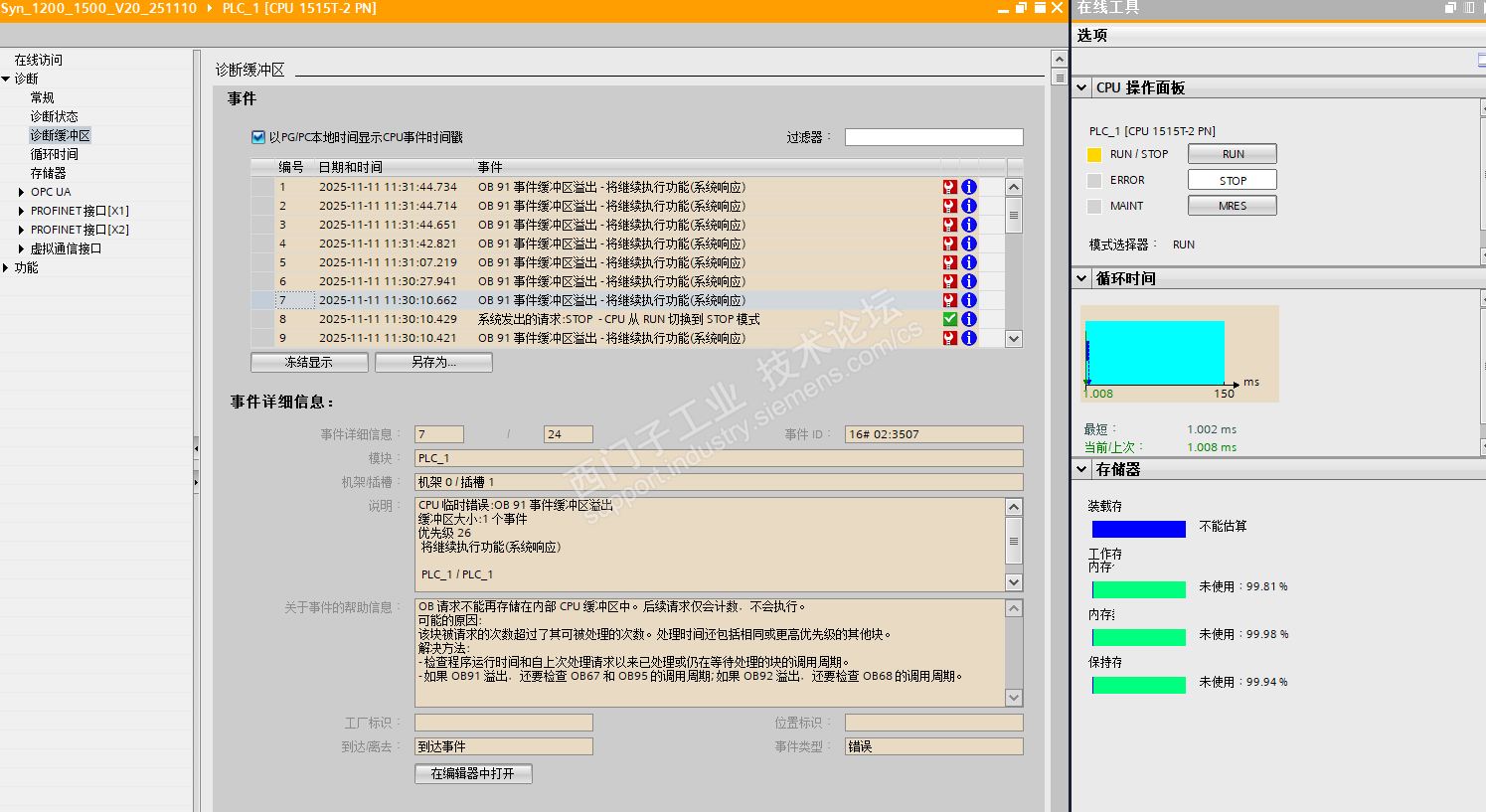The height and width of the screenshot is (812, 1486).
Task: Click the blue info icon in event row 2
Action: 969,206
